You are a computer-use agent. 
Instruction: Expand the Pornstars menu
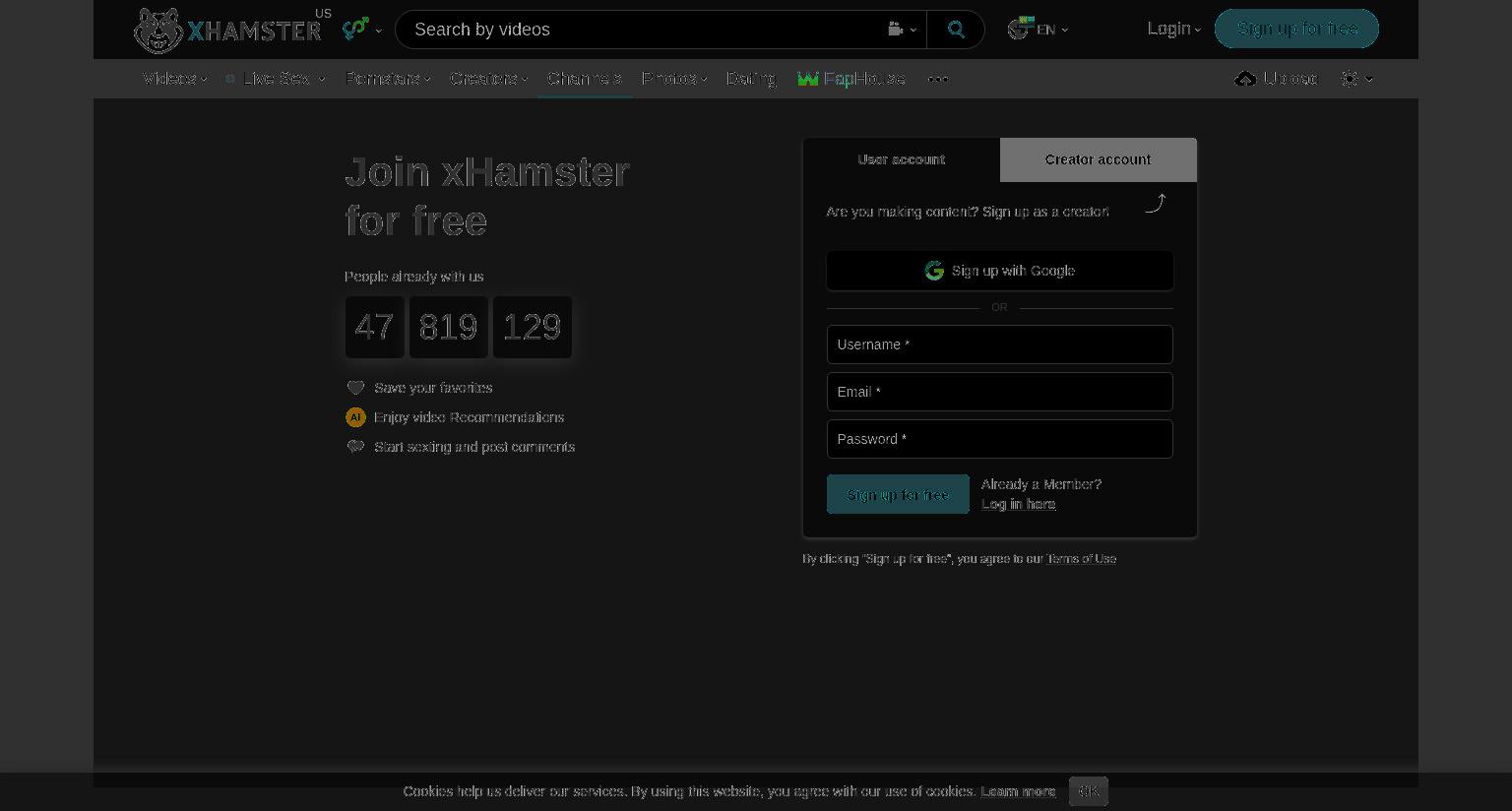pos(388,79)
